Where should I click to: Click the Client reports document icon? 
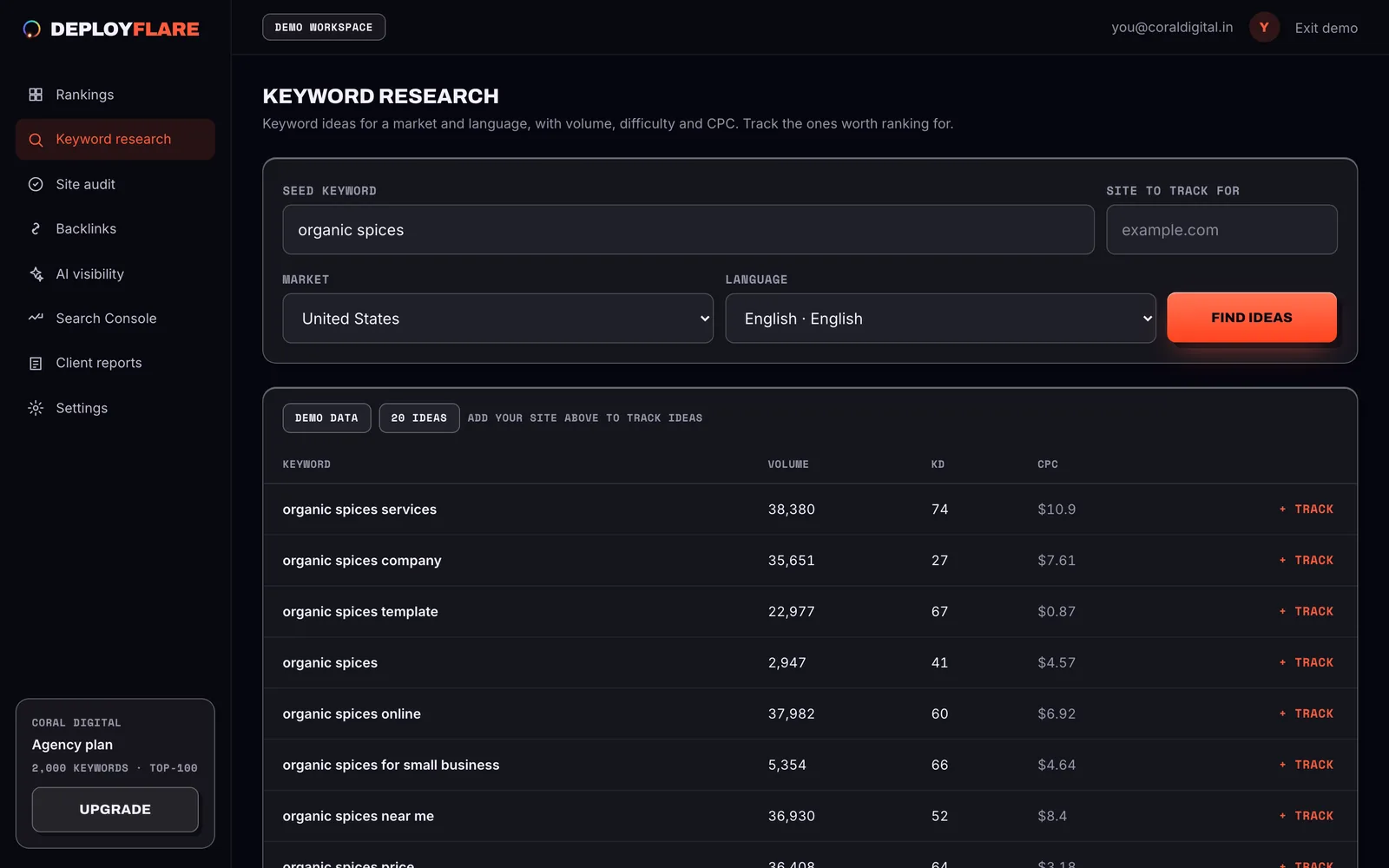(x=36, y=364)
